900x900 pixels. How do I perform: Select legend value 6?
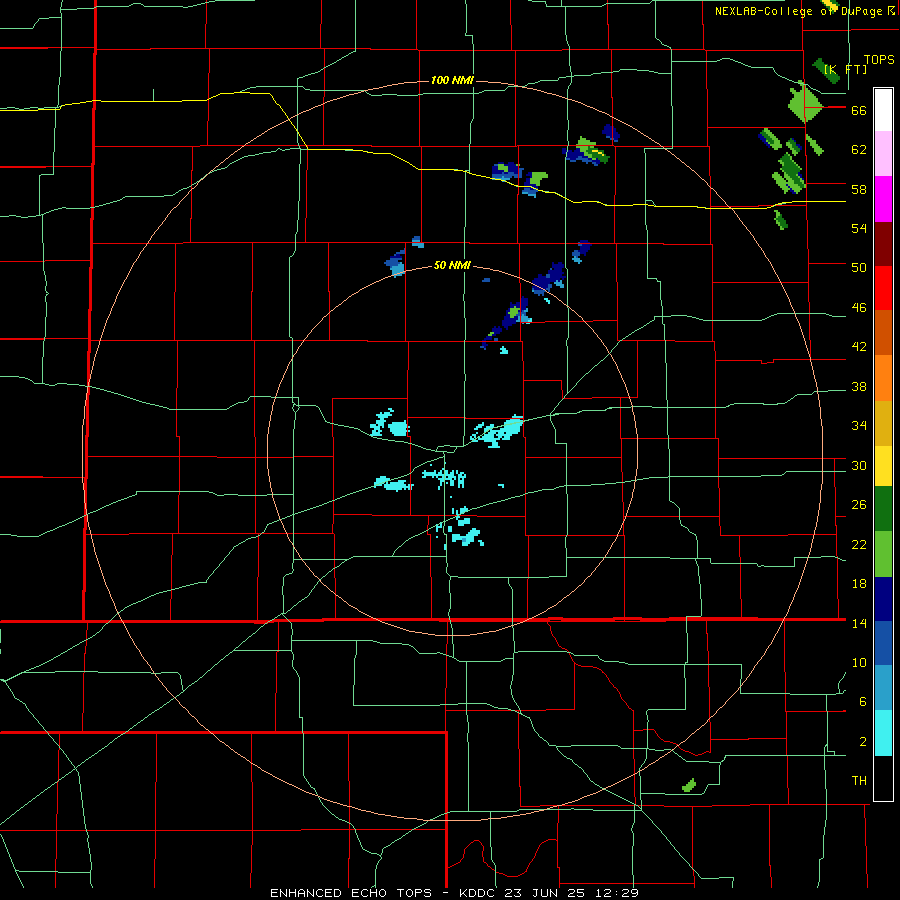click(x=863, y=702)
